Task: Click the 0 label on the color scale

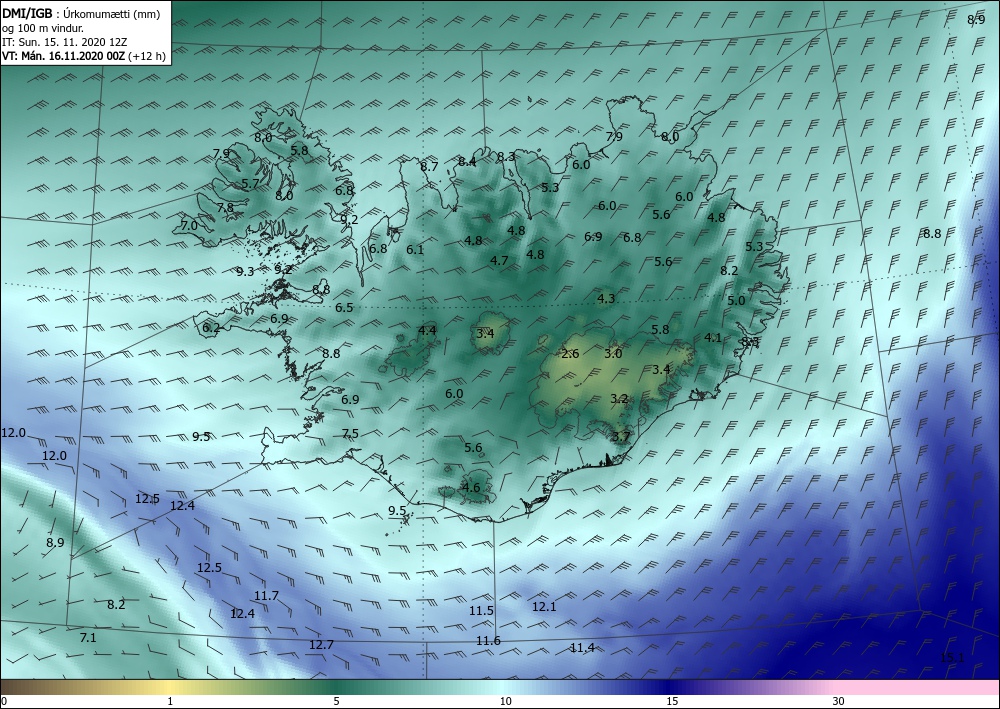Action: pos(4,702)
